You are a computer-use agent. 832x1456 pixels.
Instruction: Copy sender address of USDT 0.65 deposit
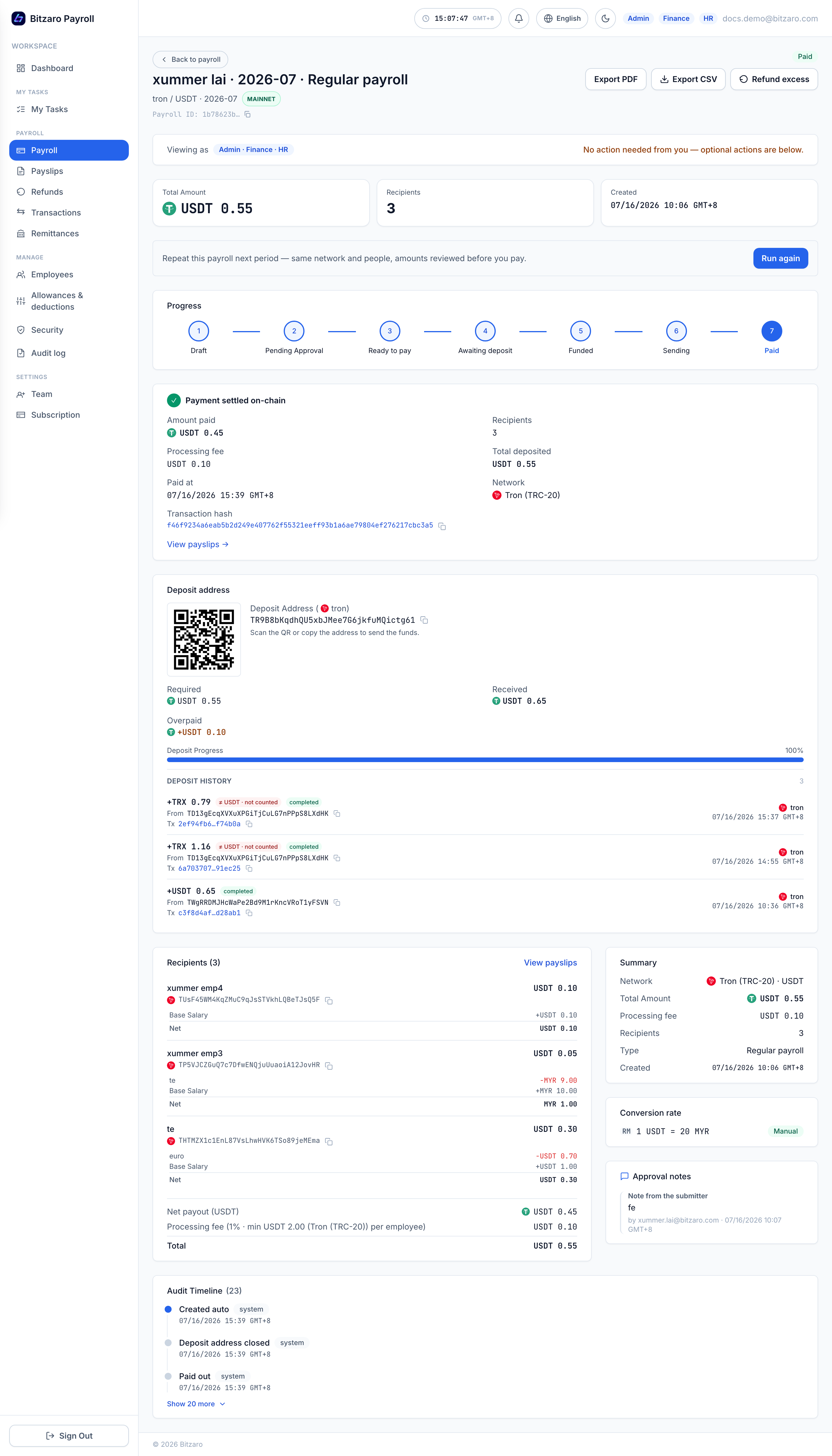tap(337, 903)
